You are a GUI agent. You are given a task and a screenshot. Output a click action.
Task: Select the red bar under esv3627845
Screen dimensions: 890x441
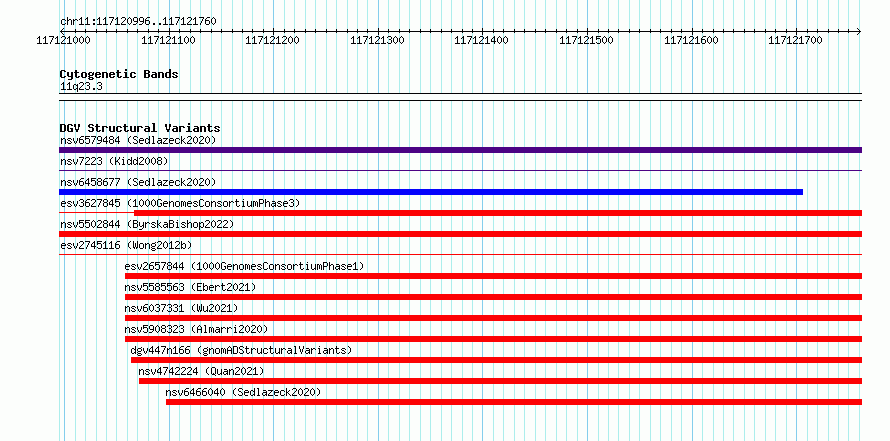(x=498, y=213)
